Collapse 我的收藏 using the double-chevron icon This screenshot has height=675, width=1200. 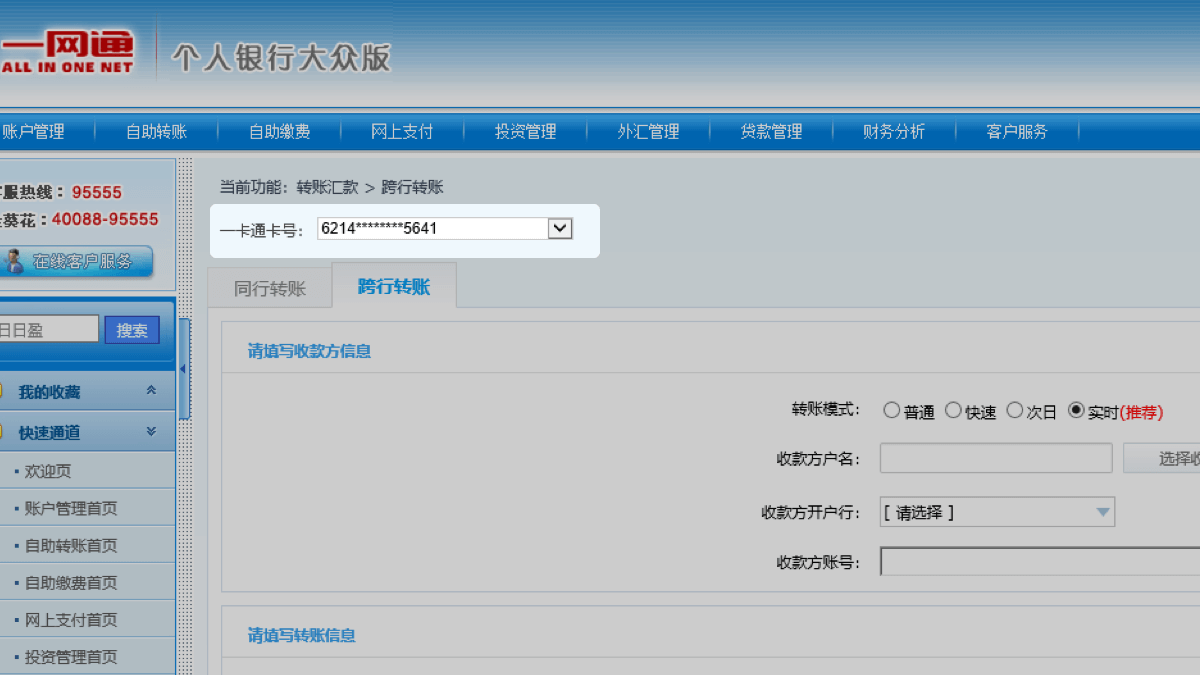151,391
